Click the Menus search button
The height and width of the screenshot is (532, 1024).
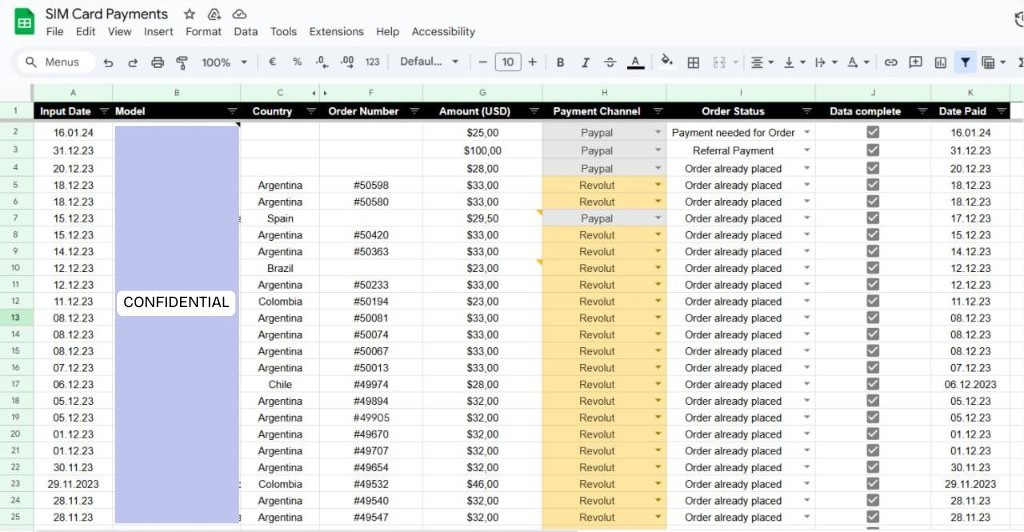53,62
